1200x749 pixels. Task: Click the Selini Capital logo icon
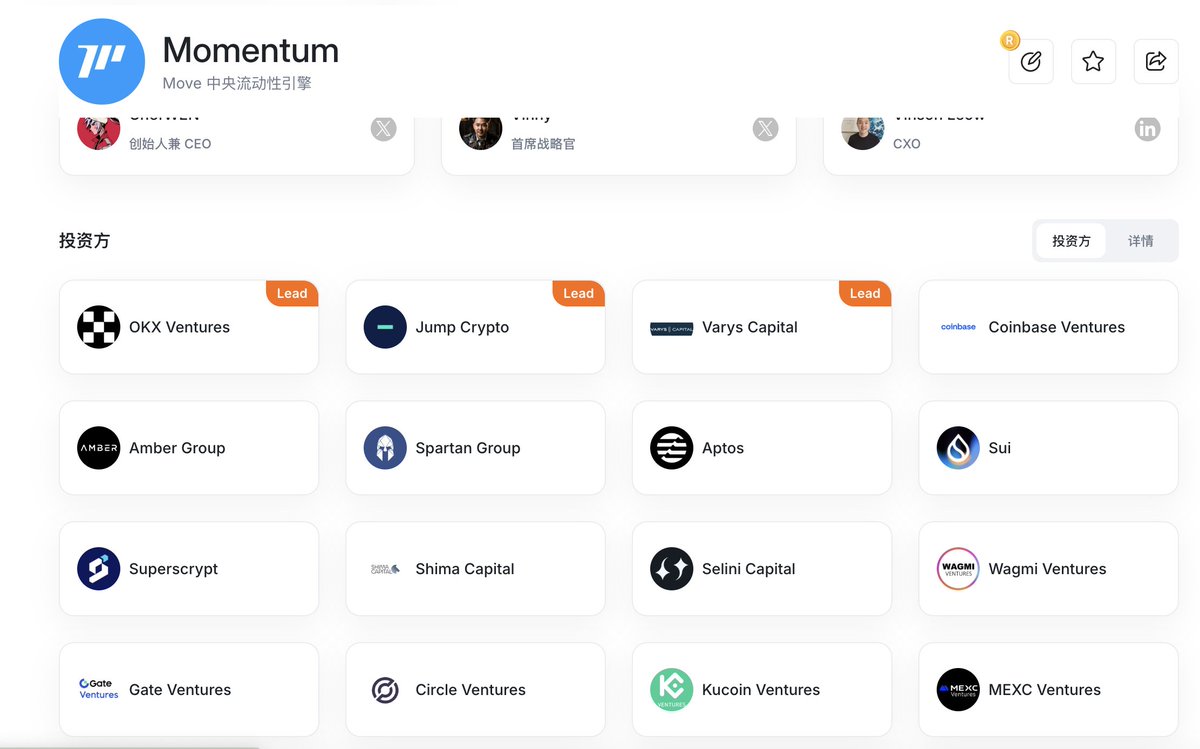(x=672, y=569)
